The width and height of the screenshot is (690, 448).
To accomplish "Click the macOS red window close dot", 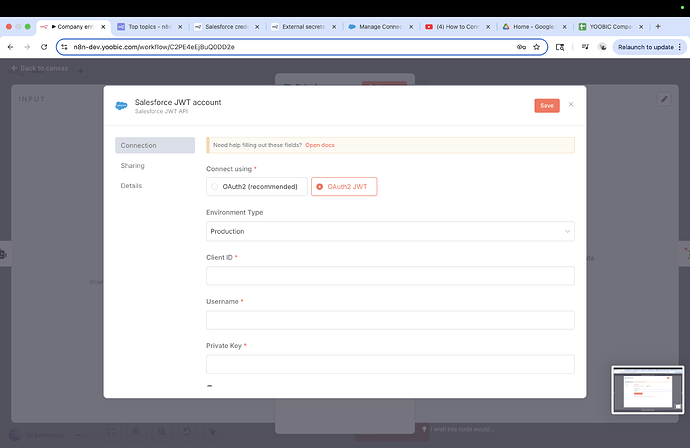I will click(x=9, y=27).
